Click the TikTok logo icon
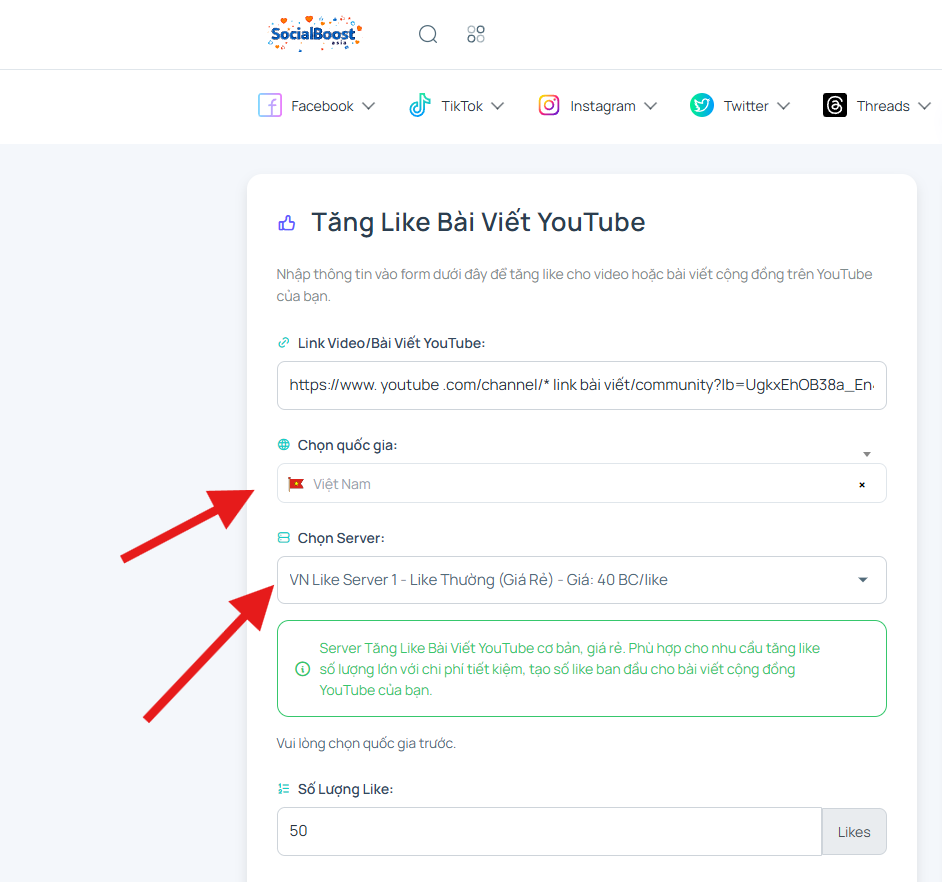 420,105
